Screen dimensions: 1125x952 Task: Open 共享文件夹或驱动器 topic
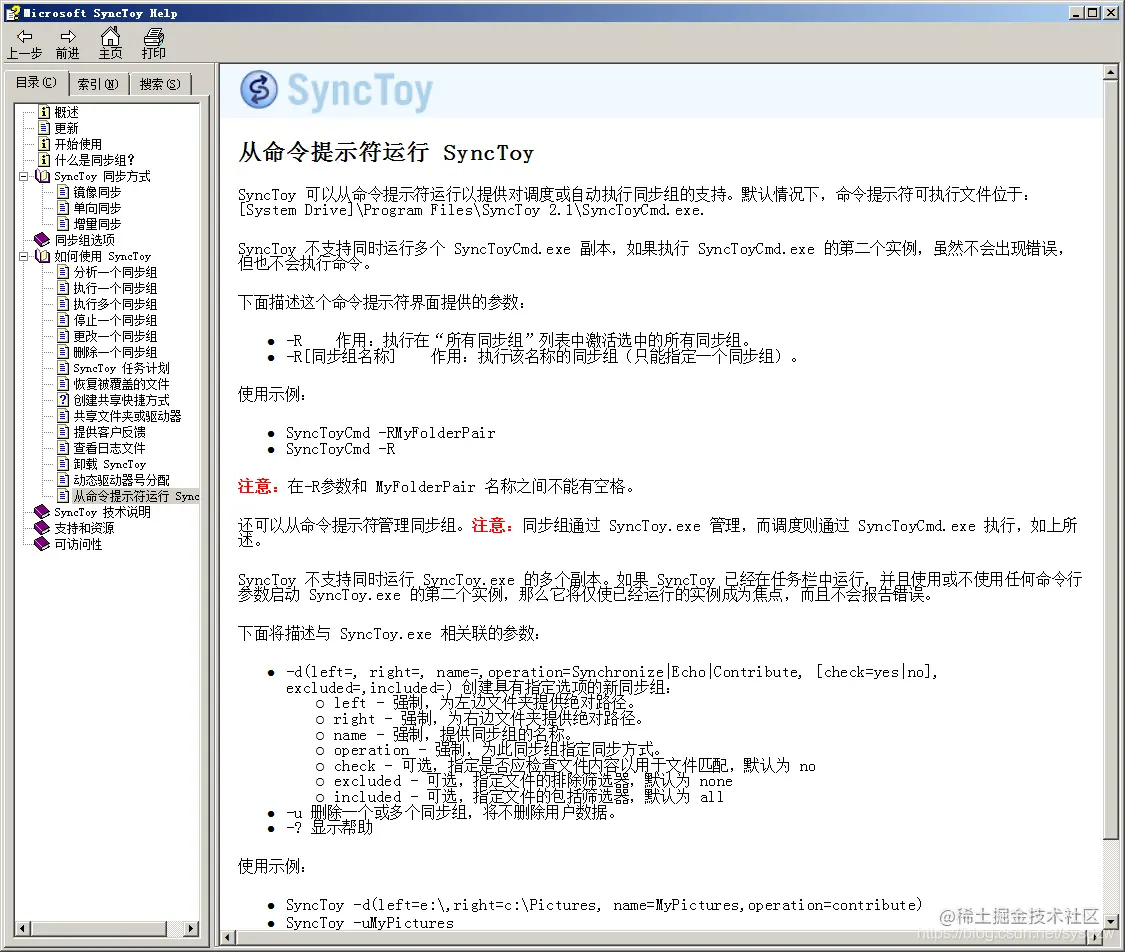pos(127,416)
